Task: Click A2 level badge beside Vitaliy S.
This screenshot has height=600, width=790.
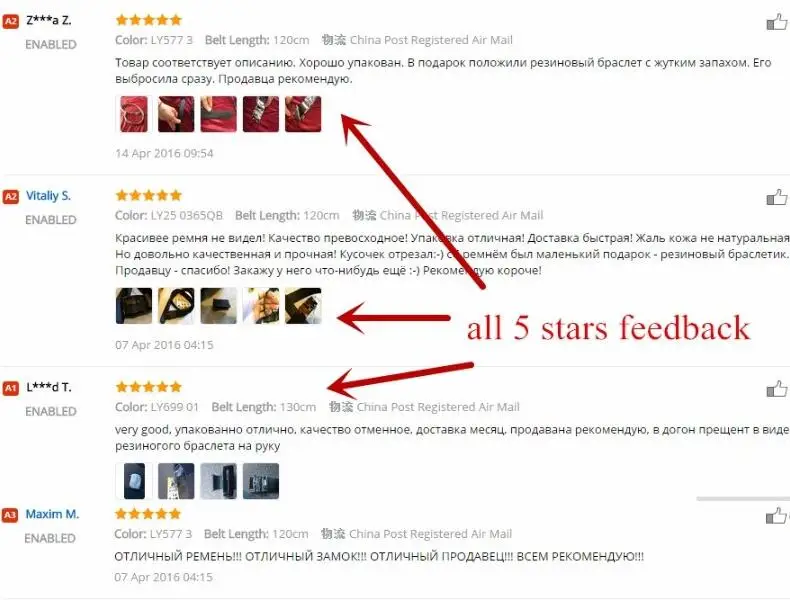Action: (11, 196)
